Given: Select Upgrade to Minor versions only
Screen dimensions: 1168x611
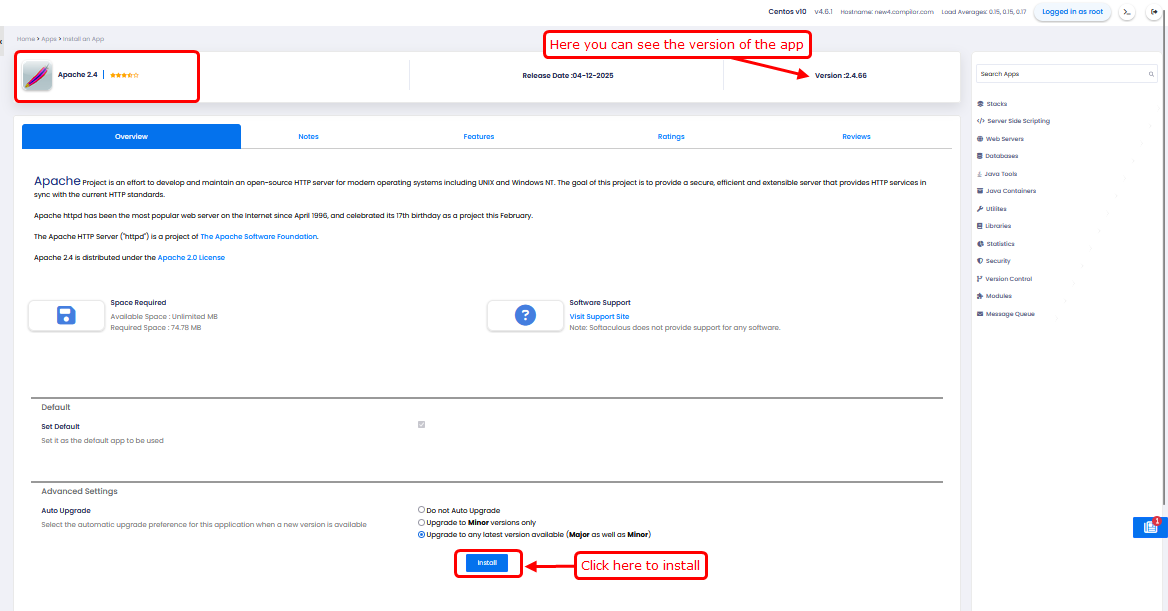Looking at the screenshot, I should point(421,522).
